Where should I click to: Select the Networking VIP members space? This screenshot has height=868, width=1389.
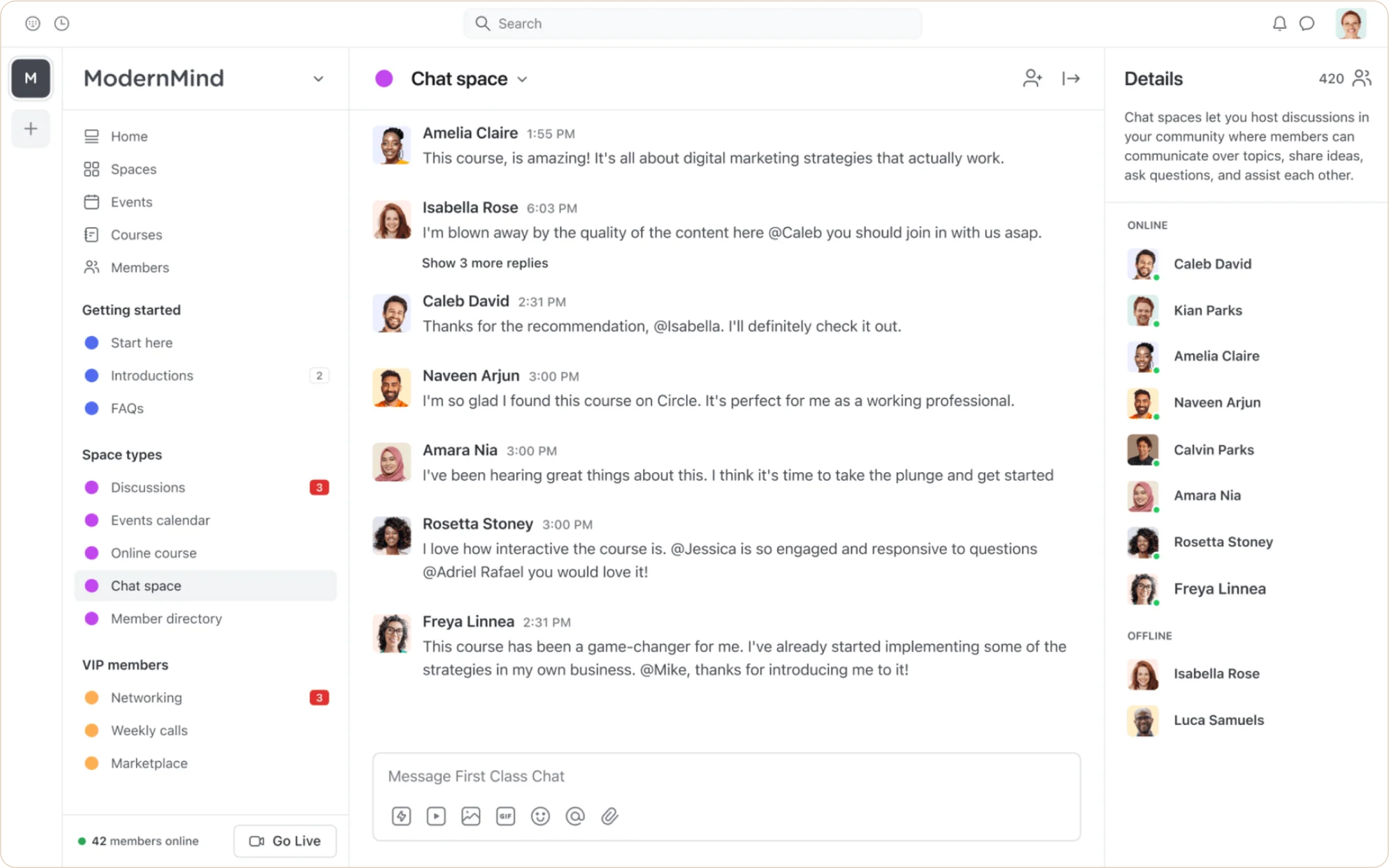tap(146, 697)
